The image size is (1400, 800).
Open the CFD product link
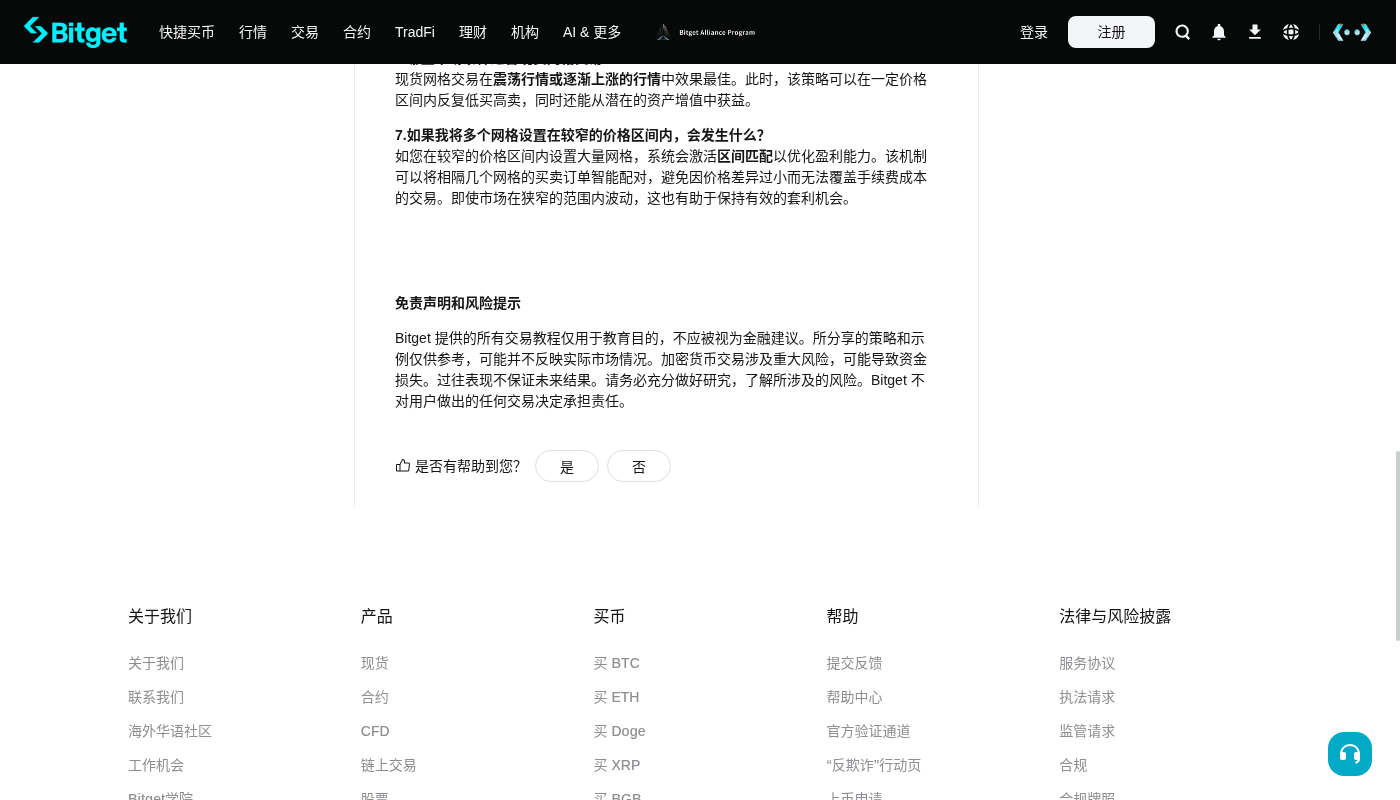[375, 731]
